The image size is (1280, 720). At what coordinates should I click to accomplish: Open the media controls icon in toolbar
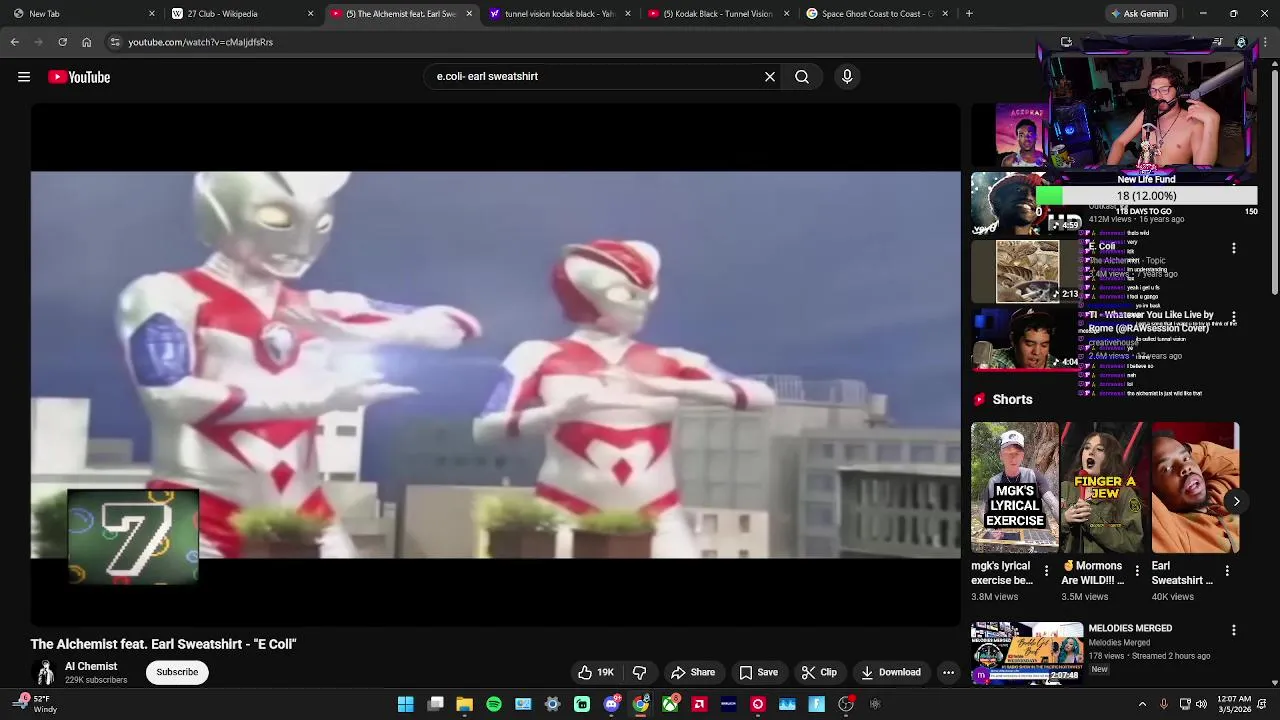point(1217,42)
